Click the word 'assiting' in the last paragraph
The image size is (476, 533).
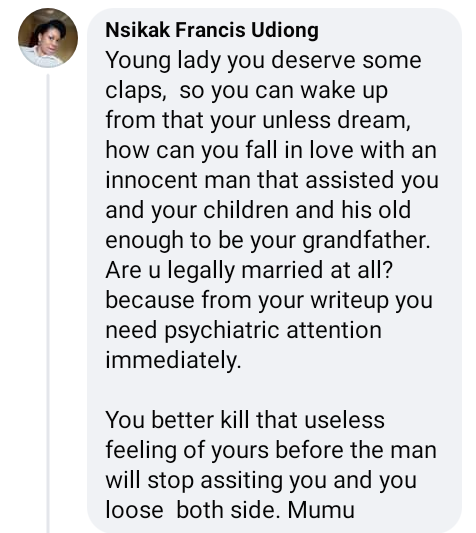(x=241, y=481)
